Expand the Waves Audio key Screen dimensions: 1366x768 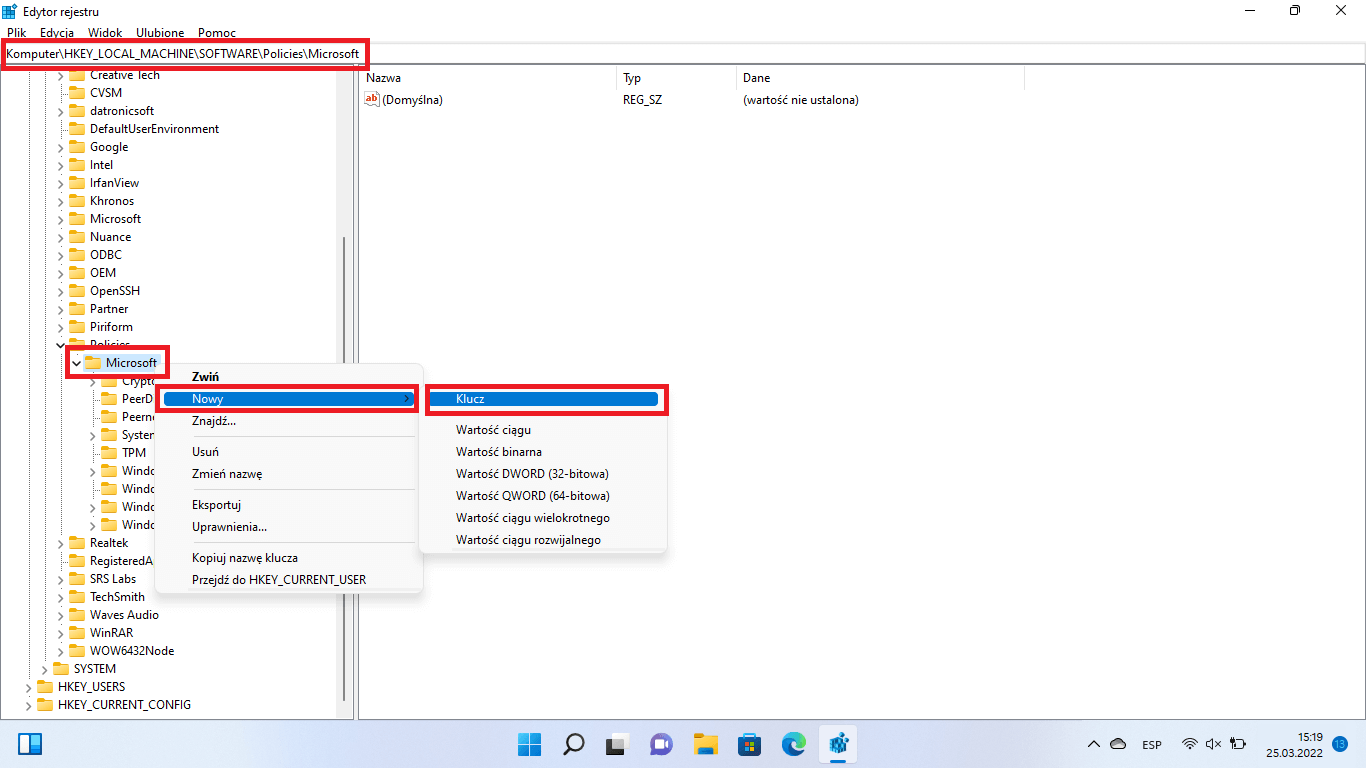coord(60,615)
